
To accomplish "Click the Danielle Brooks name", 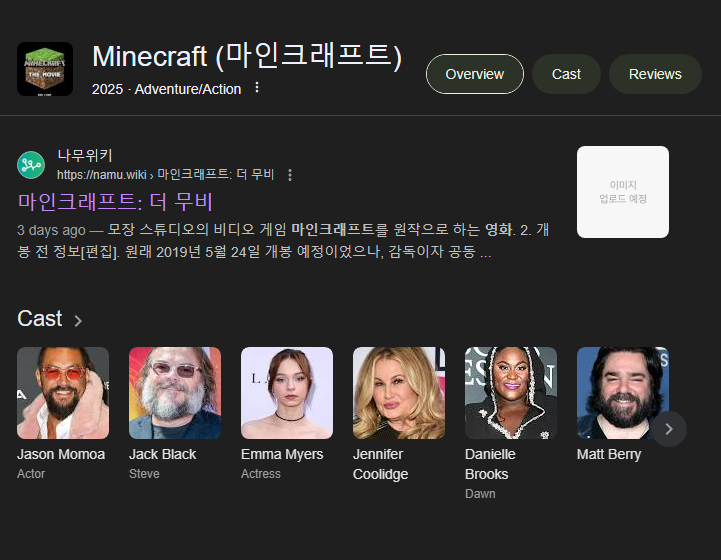I will point(490,464).
